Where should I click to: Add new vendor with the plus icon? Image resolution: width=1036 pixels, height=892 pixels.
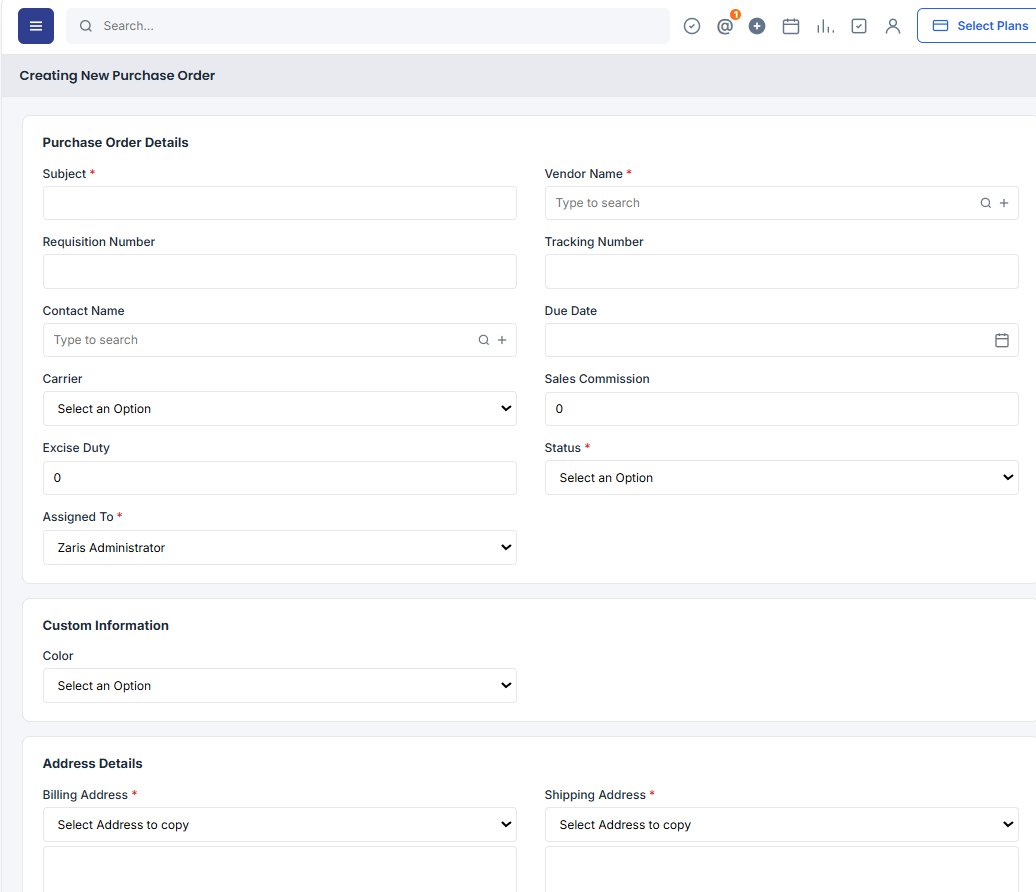coord(1004,203)
